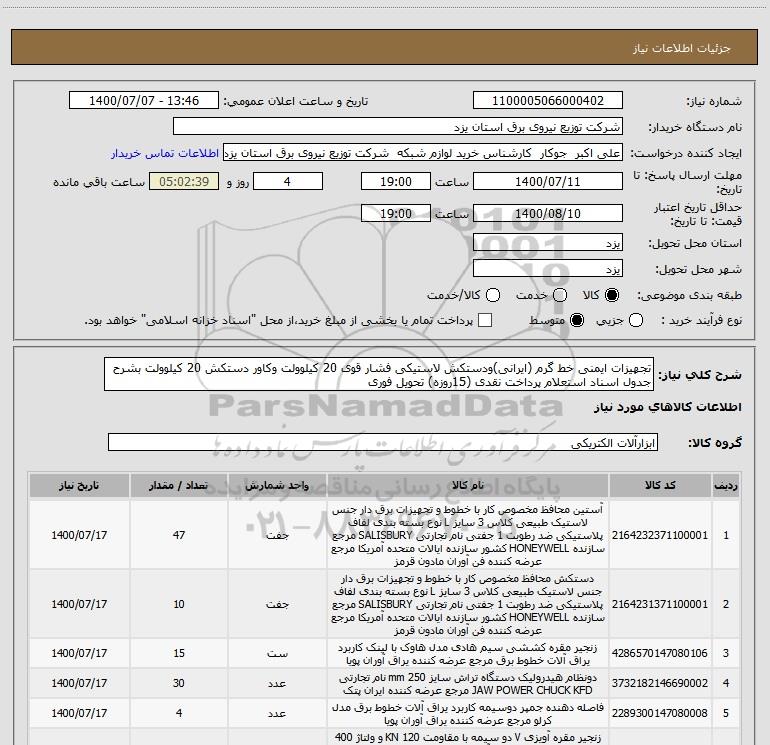Click quantity 10 in row 2
This screenshot has width=770, height=745.
(x=179, y=604)
